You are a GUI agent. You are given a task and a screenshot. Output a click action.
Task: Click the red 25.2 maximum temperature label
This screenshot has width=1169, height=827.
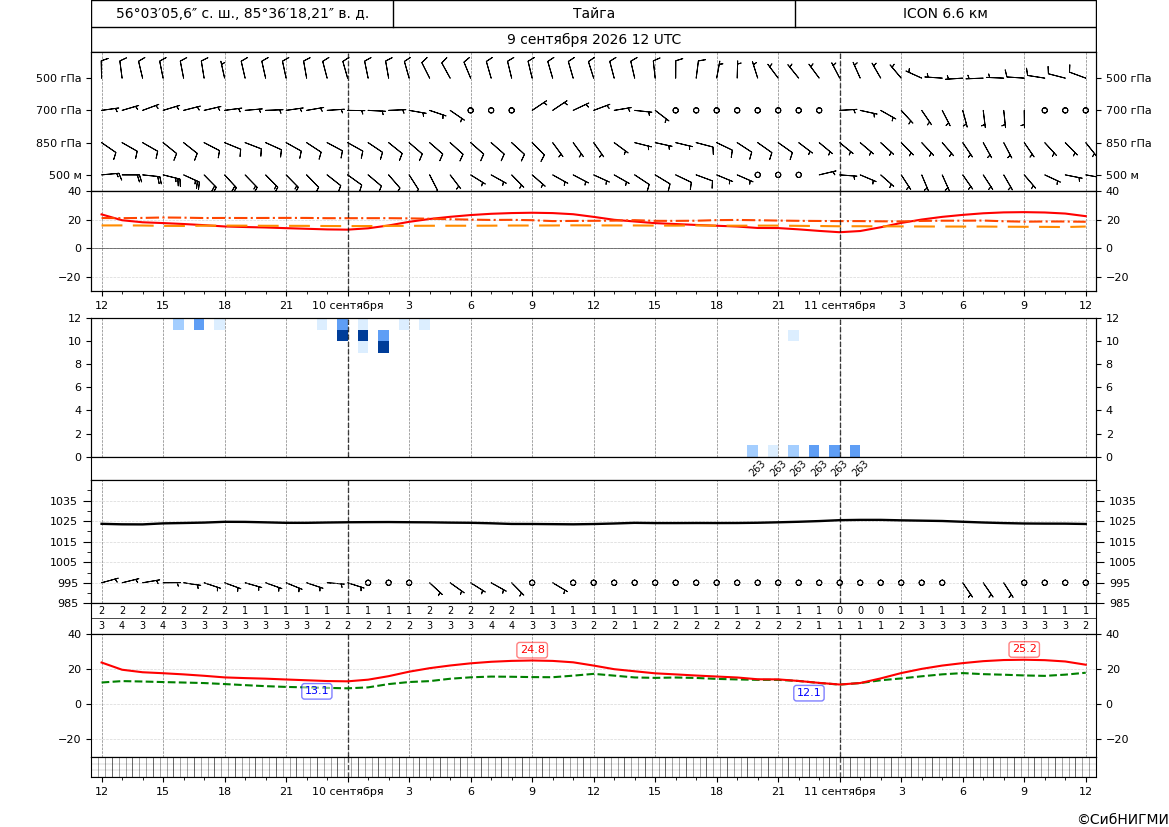coord(1024,649)
